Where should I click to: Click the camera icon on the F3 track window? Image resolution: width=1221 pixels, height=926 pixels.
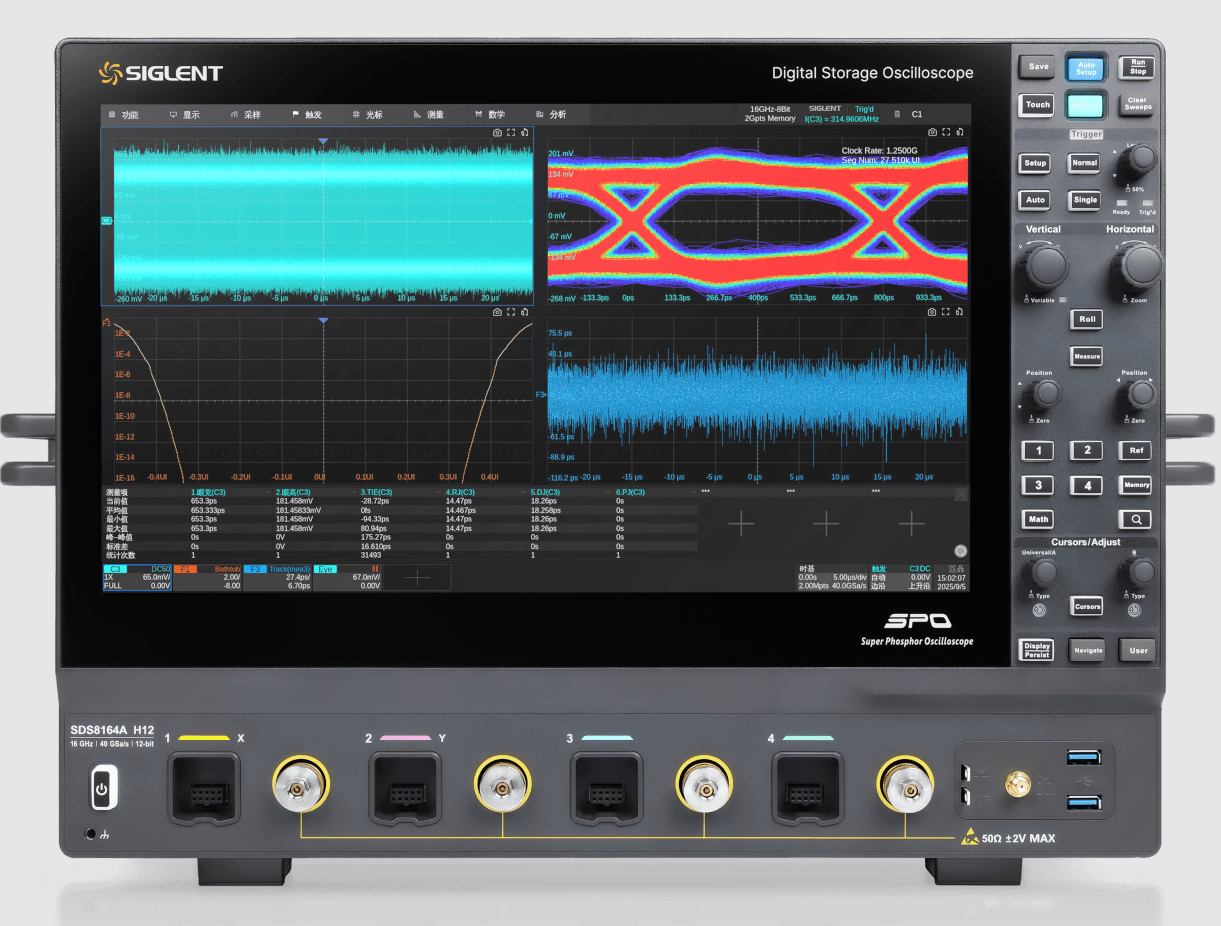932,313
